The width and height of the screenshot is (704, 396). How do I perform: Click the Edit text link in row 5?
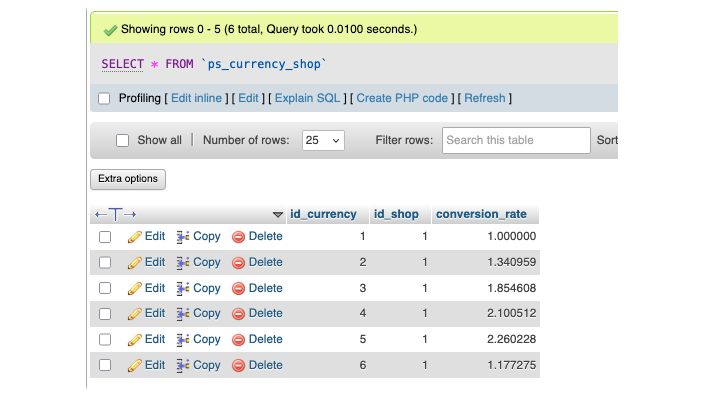click(x=155, y=339)
